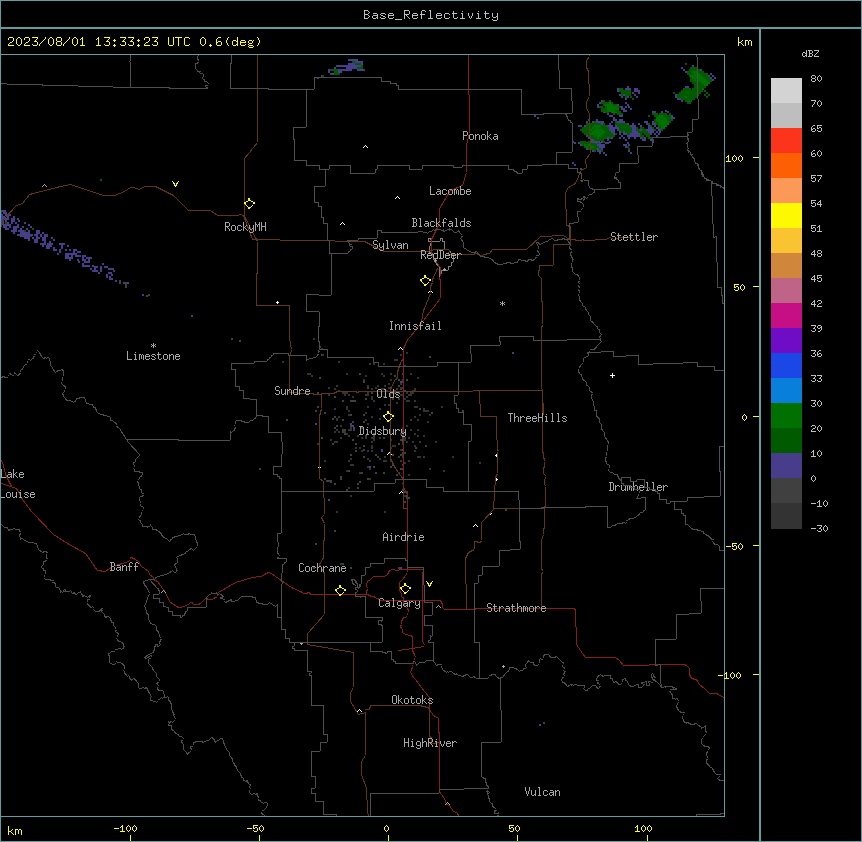This screenshot has width=862, height=842.
Task: Click the Cochrane label
Action: click(x=322, y=568)
